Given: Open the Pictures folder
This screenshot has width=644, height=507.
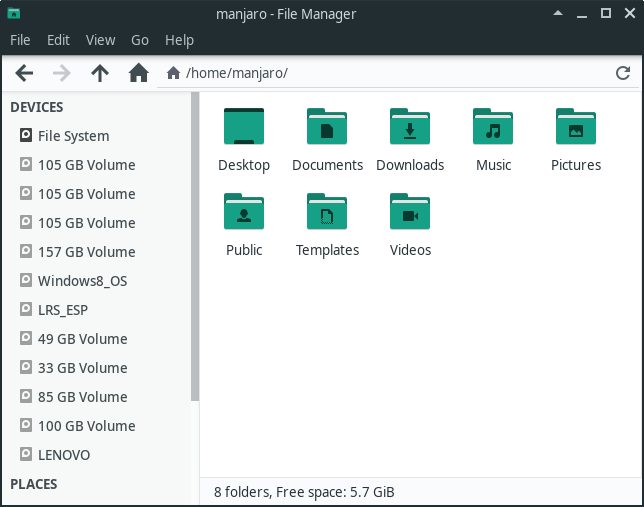Looking at the screenshot, I should (x=576, y=128).
